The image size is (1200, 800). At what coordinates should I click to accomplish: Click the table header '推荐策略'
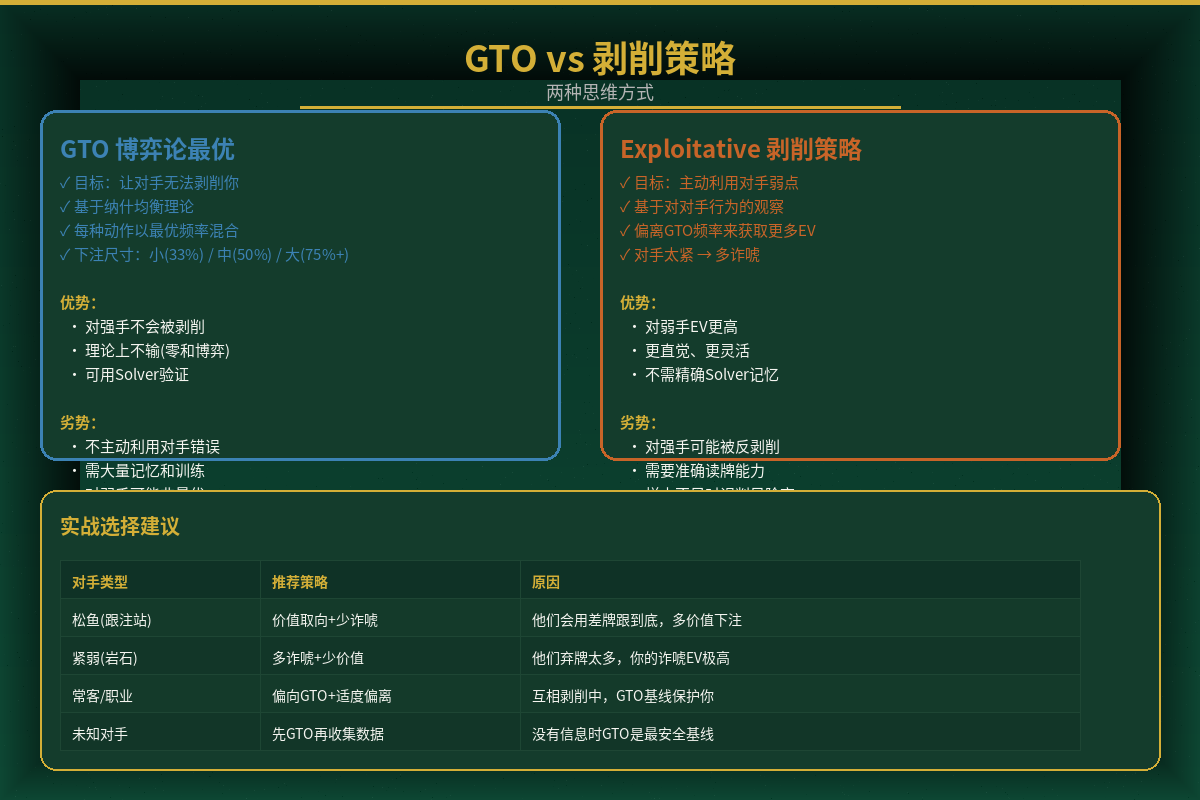click(300, 582)
